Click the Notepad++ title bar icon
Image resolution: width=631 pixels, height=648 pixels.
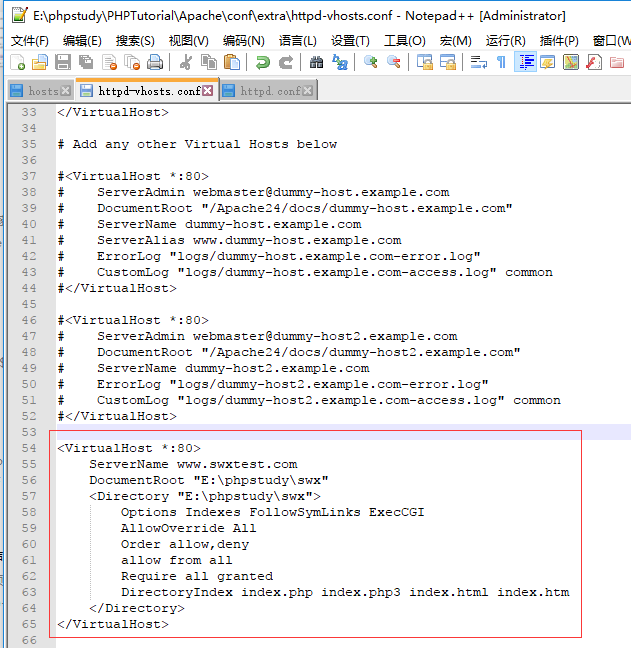[x=19, y=15]
